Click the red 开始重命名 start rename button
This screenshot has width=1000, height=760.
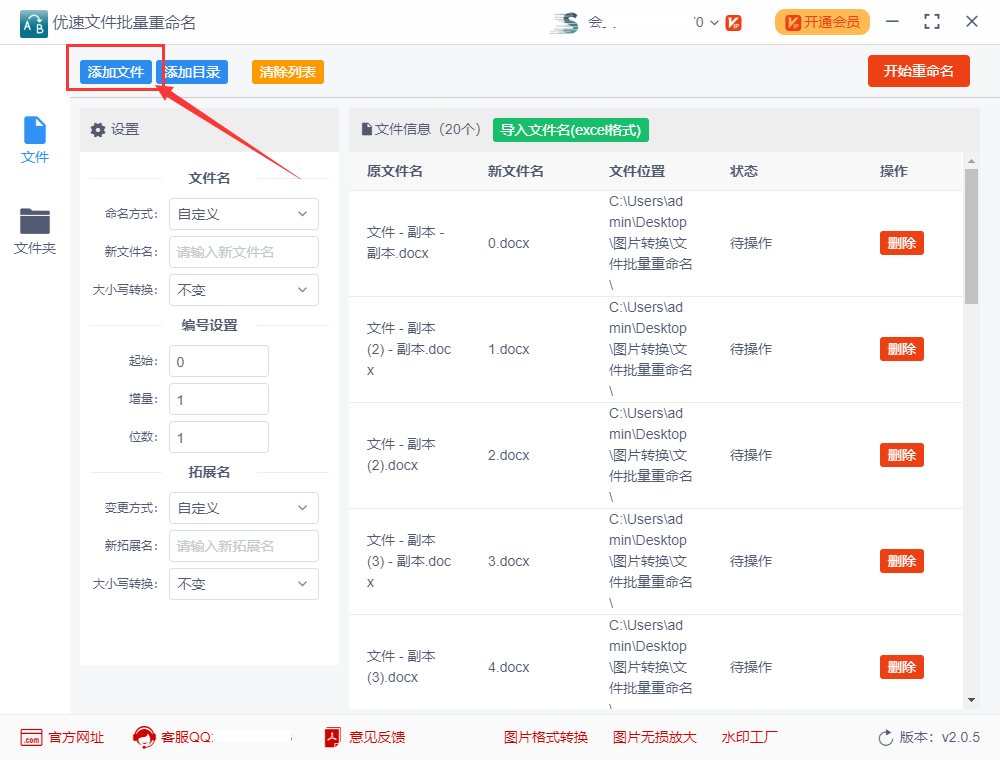[918, 72]
